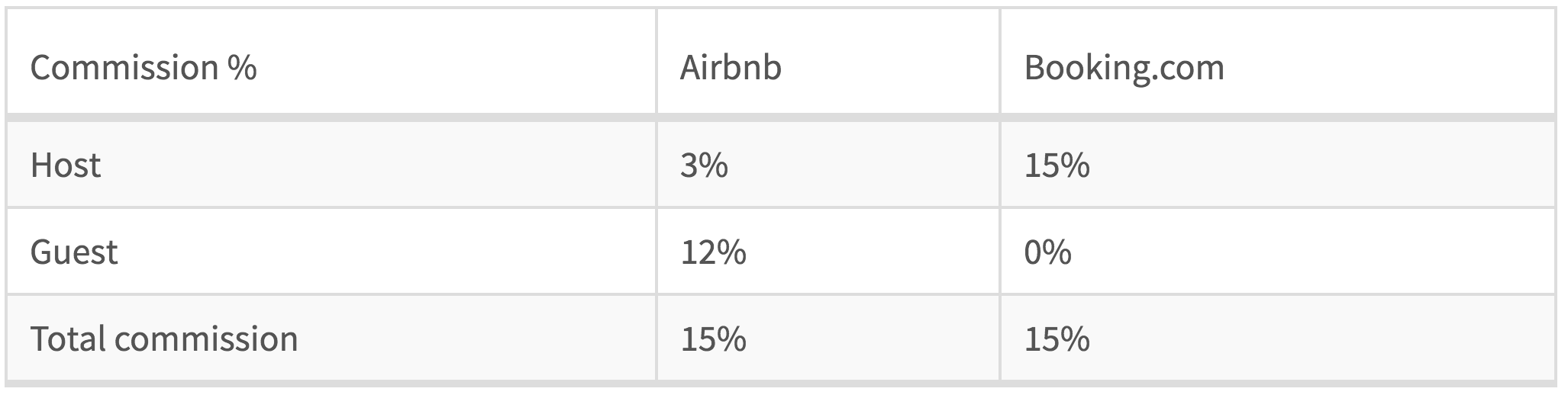Click the word 'Total' in the last row
This screenshot has width=1568, height=395.
[68, 339]
